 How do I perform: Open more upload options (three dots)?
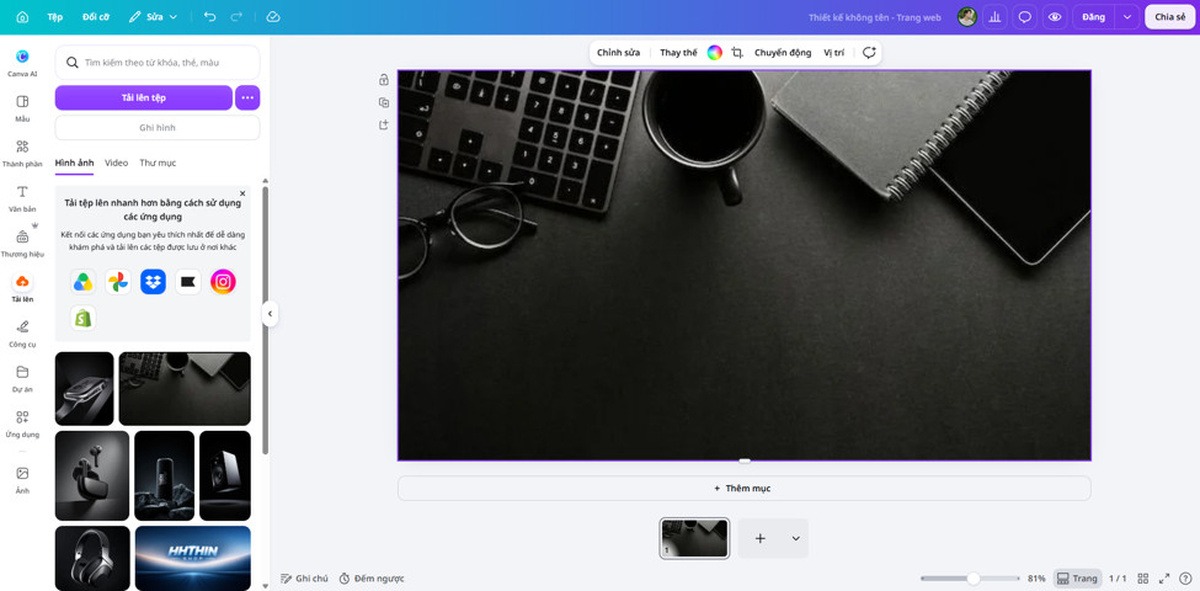248,97
